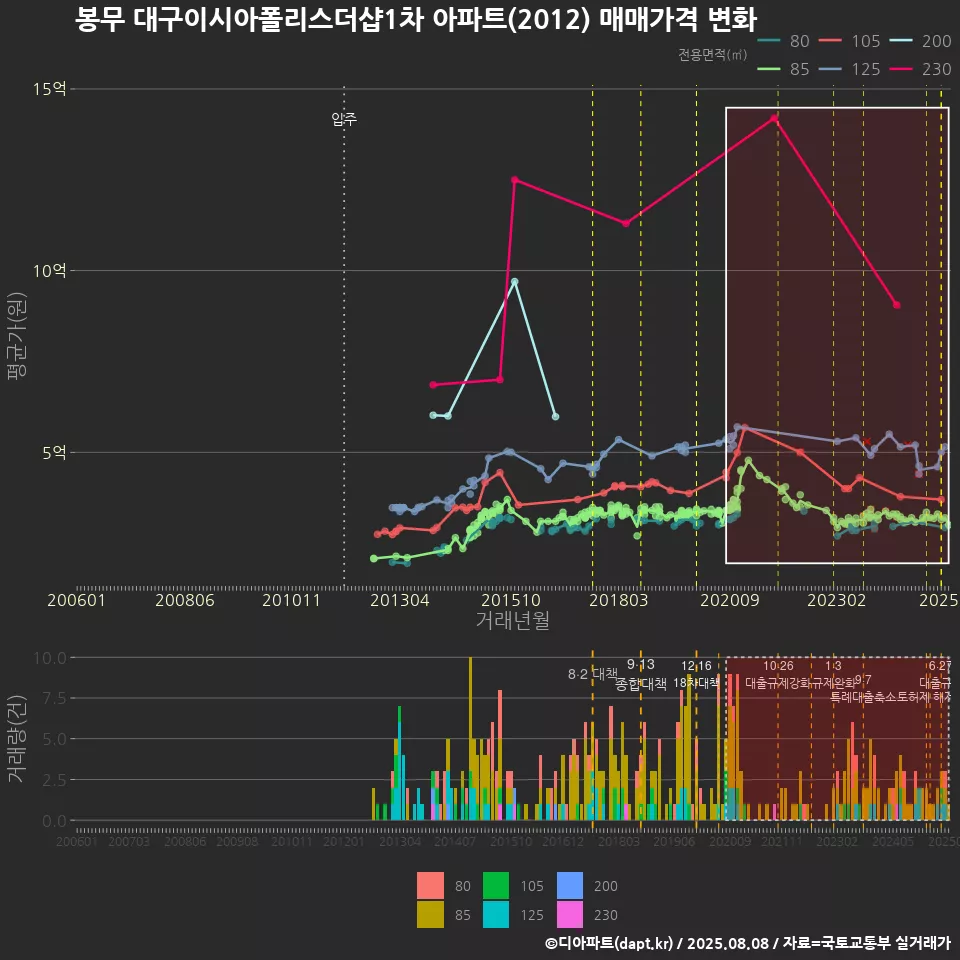Click the 평균가(원) y-axis title
The width and height of the screenshot is (960, 960).
point(17,336)
